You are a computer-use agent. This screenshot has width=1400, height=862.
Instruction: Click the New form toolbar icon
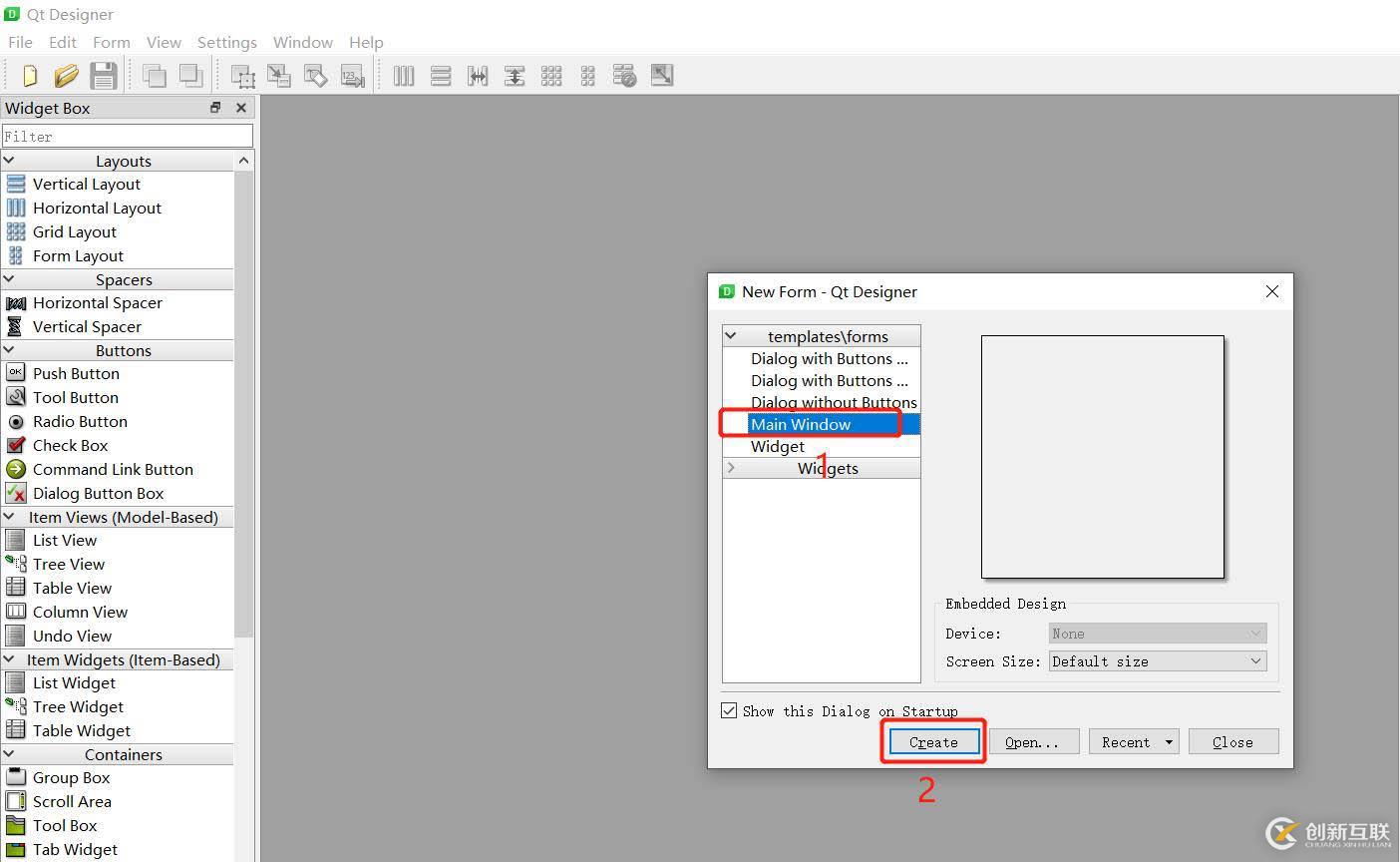coord(30,75)
